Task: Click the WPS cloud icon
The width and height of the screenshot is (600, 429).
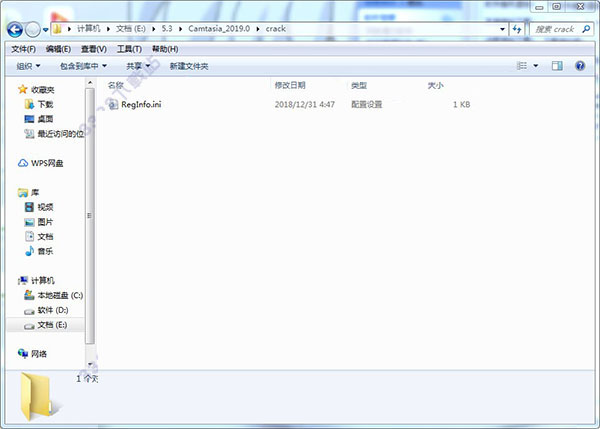Action: [x=23, y=163]
